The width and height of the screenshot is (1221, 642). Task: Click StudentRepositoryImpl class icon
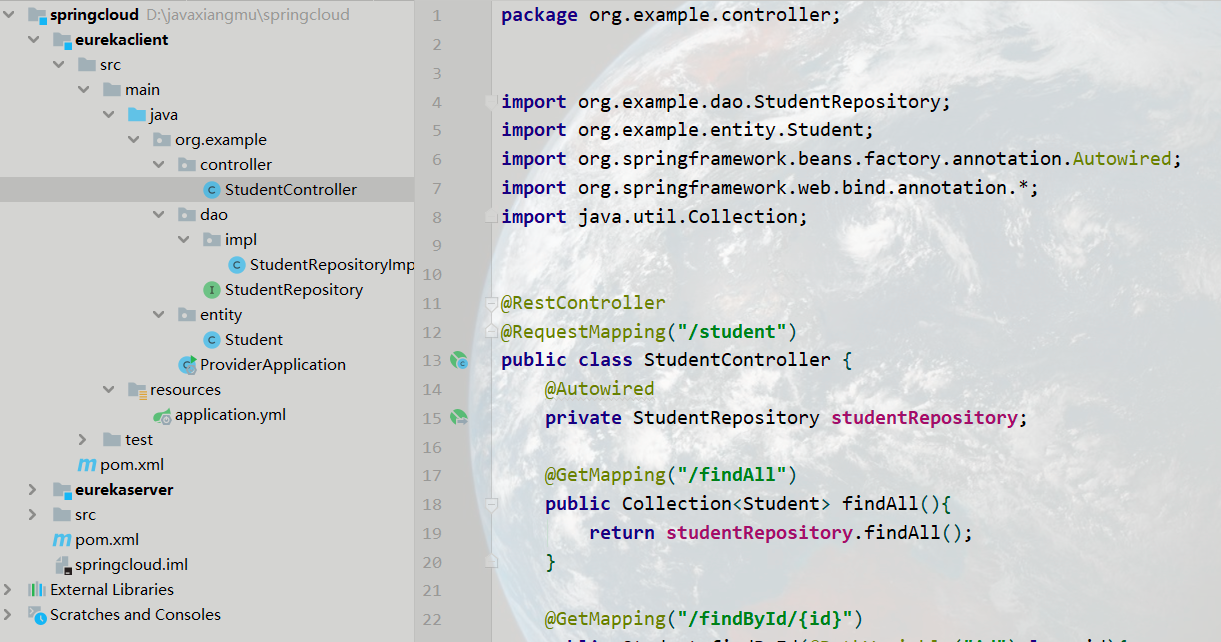236,265
